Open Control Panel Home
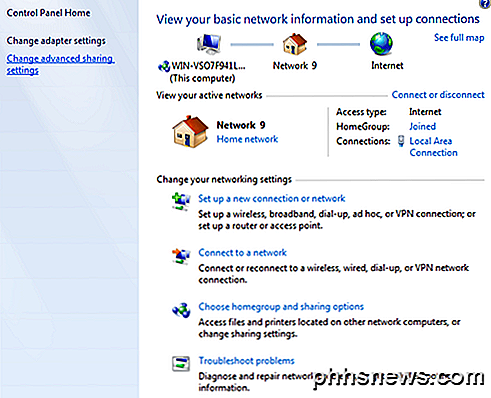Viewport: 491px width, 398px height. tap(48, 13)
